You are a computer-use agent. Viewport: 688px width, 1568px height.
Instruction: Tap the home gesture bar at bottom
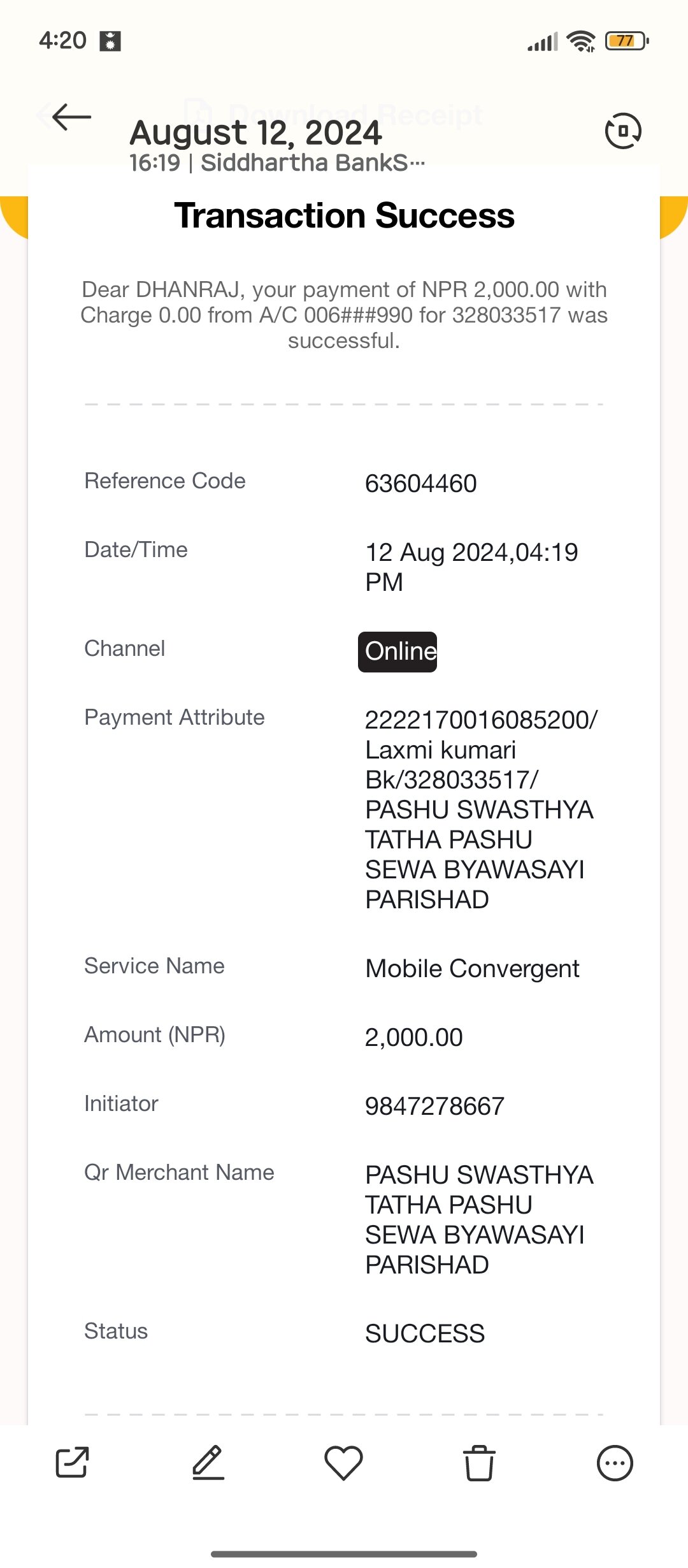344,1553
